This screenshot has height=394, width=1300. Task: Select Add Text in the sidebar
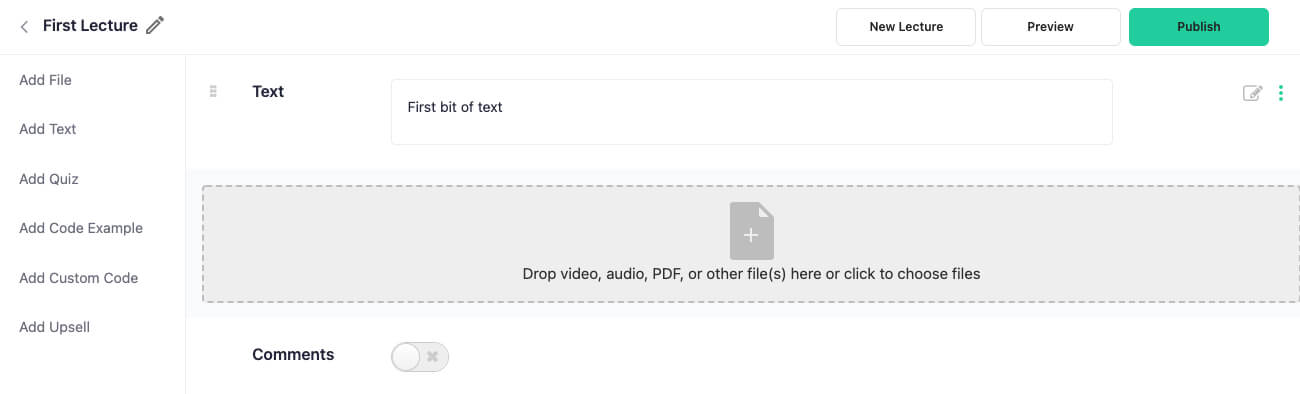point(48,129)
